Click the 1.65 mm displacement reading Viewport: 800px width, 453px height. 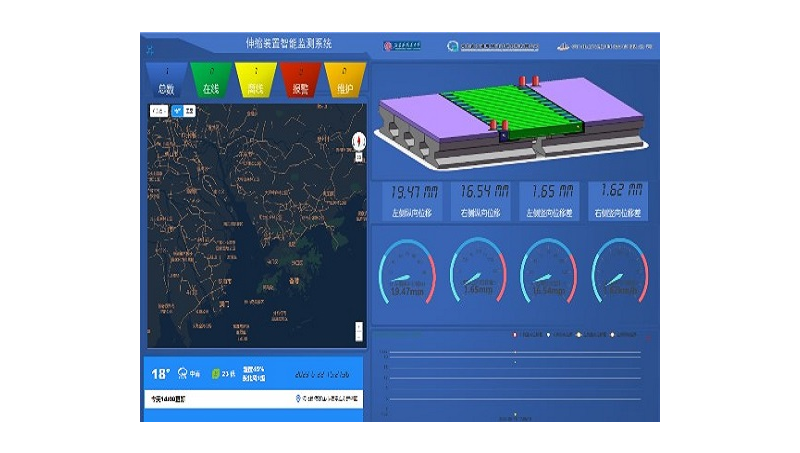coord(552,191)
